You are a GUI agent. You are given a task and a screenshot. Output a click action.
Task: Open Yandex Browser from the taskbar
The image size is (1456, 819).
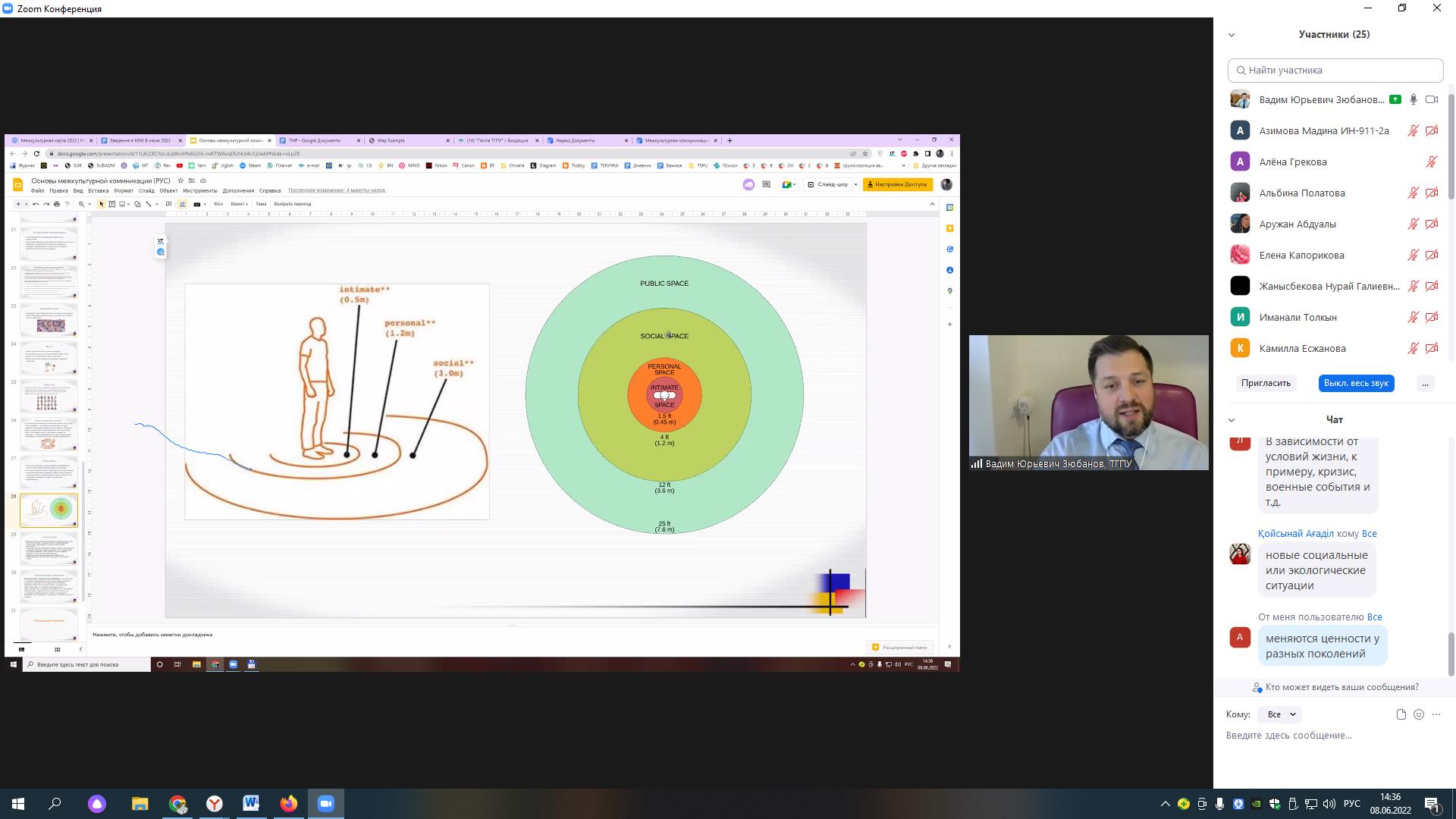pyautogui.click(x=215, y=804)
